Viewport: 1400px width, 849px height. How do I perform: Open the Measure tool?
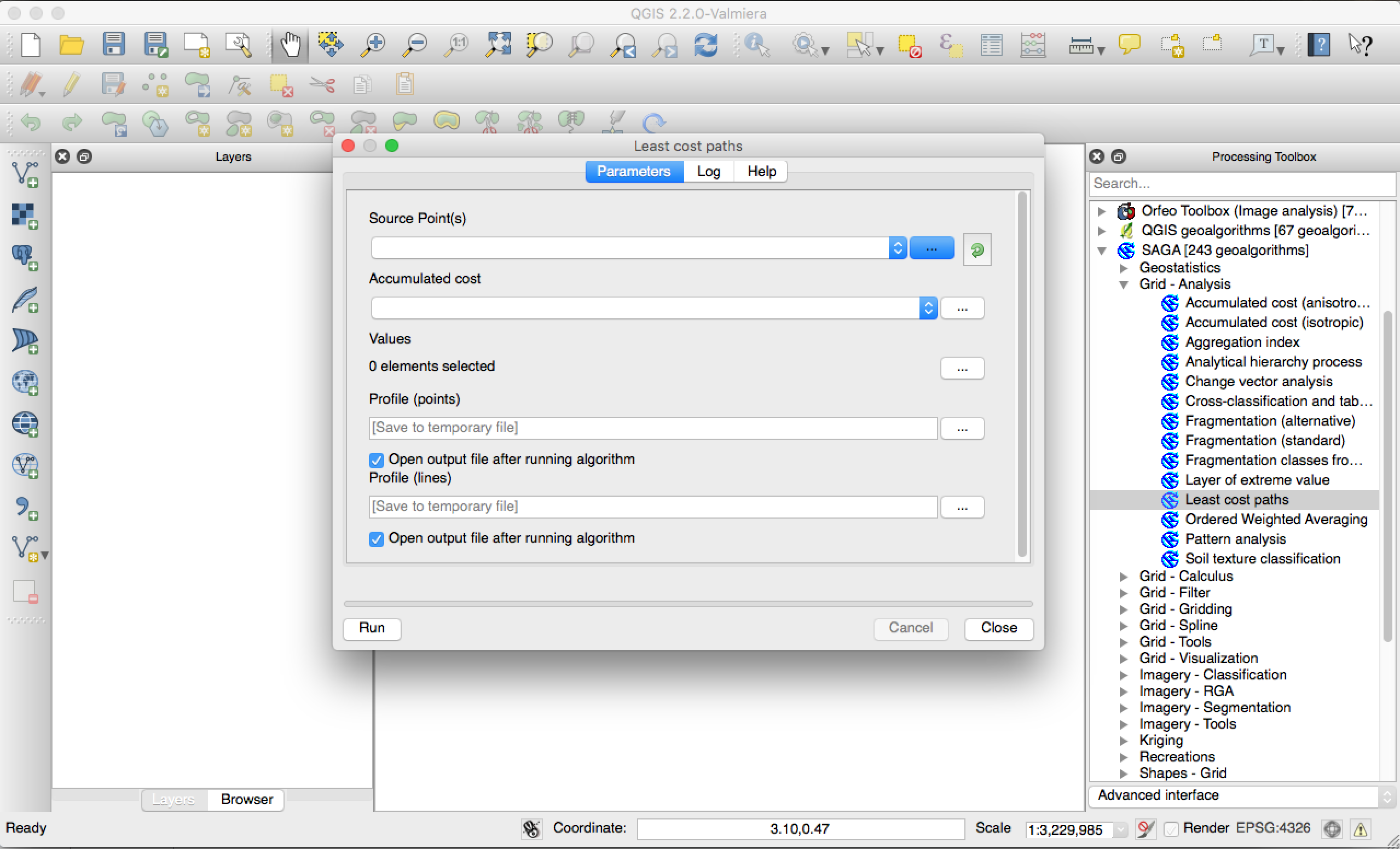pos(1081,45)
